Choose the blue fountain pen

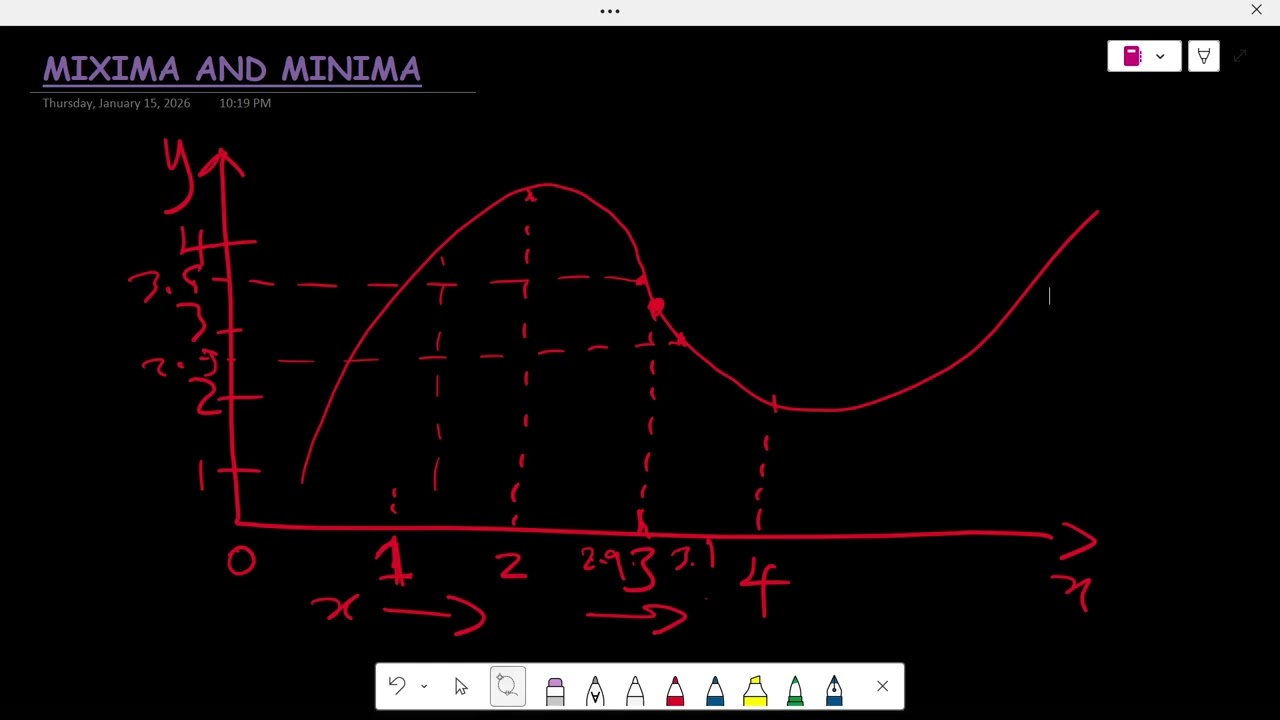tap(835, 690)
